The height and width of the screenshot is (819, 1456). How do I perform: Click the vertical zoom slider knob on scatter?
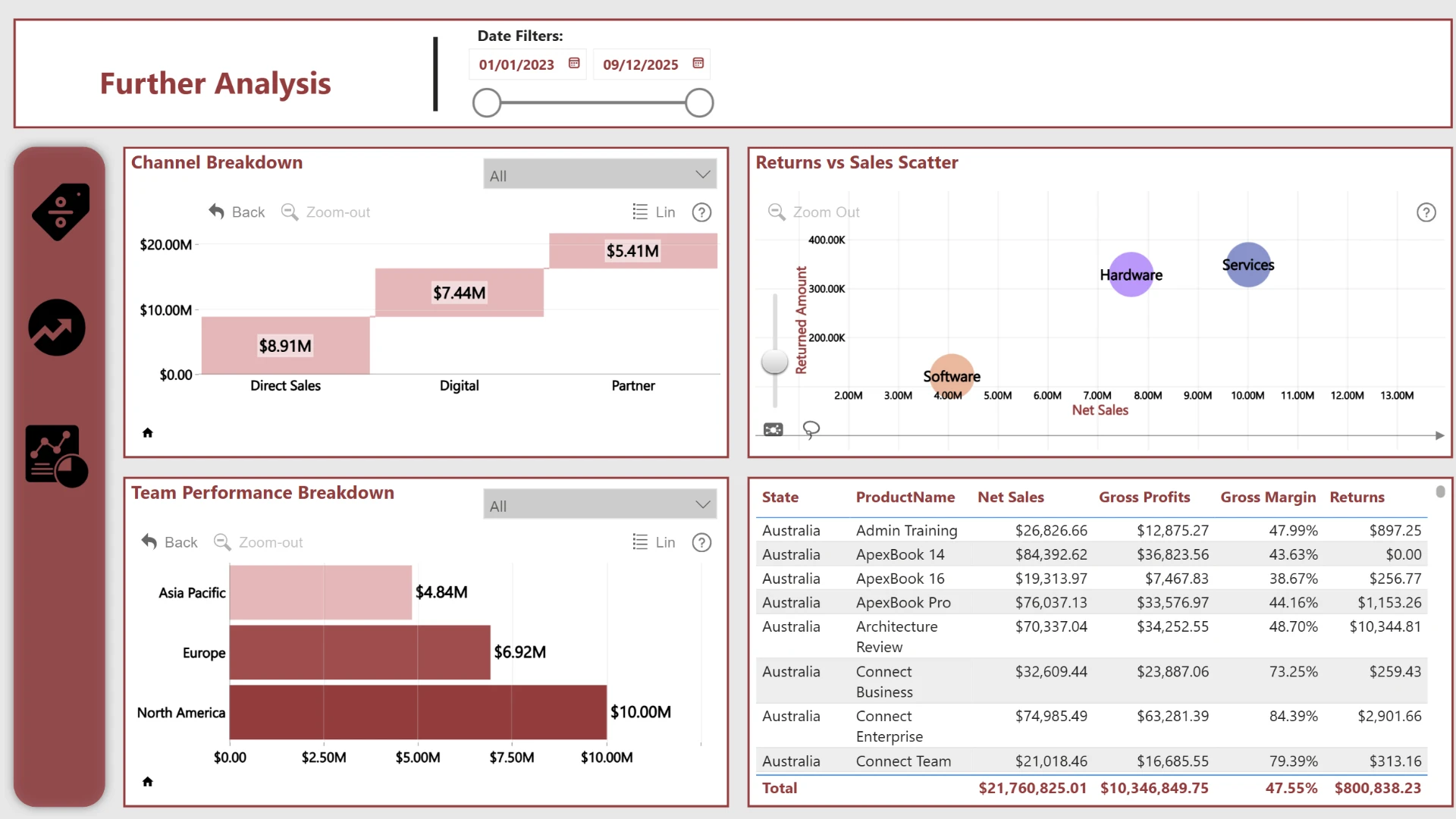[x=774, y=362]
